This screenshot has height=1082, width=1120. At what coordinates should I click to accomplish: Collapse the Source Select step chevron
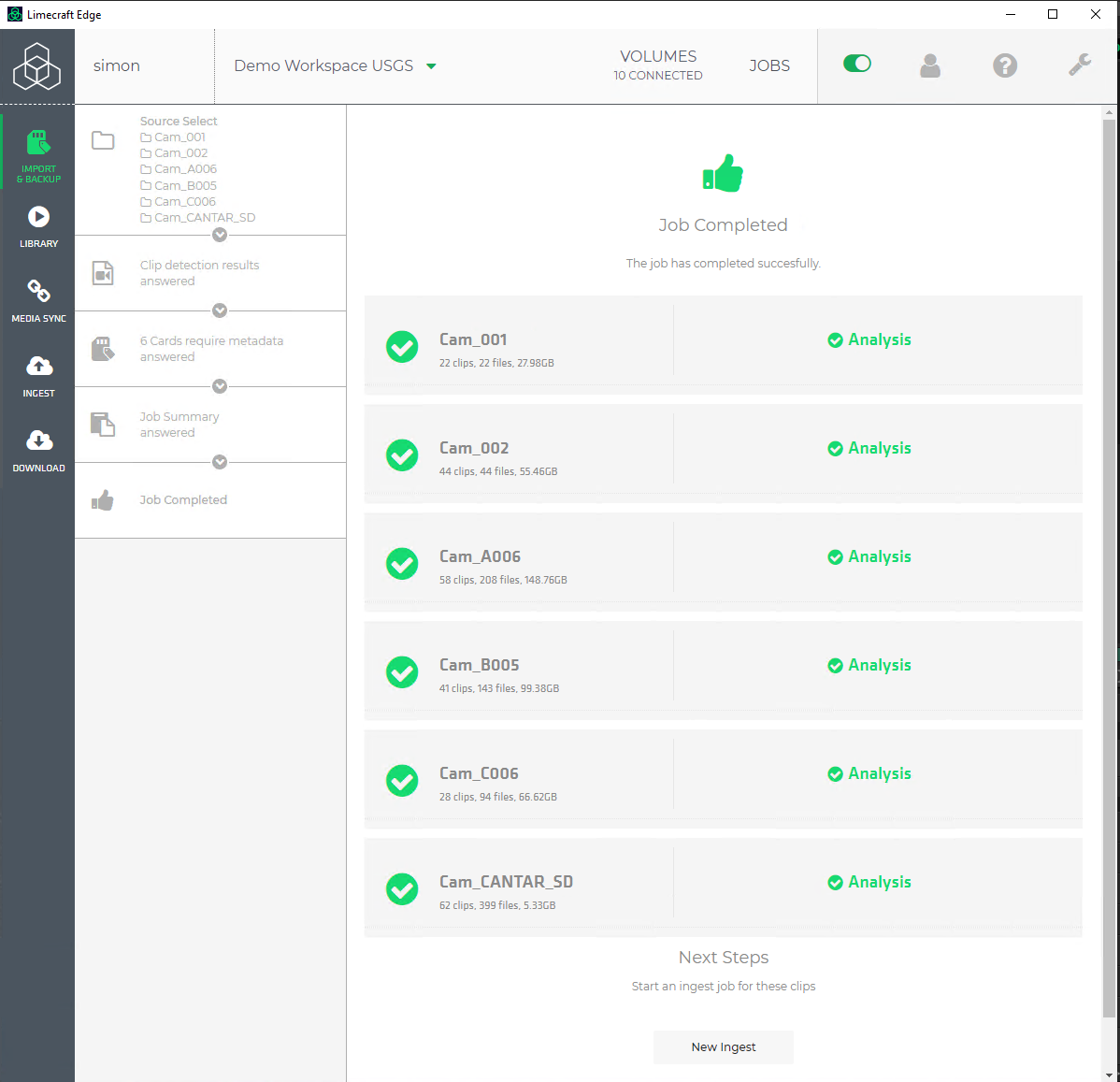click(219, 235)
